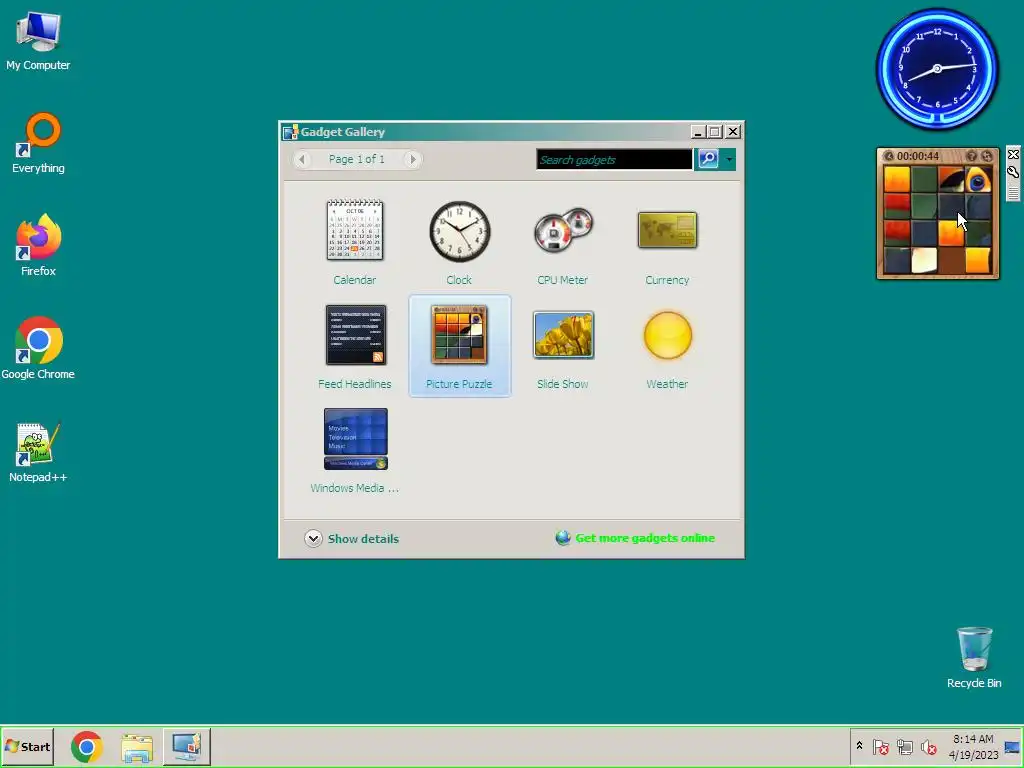Click the muted volume tray icon

pyautogui.click(x=928, y=746)
